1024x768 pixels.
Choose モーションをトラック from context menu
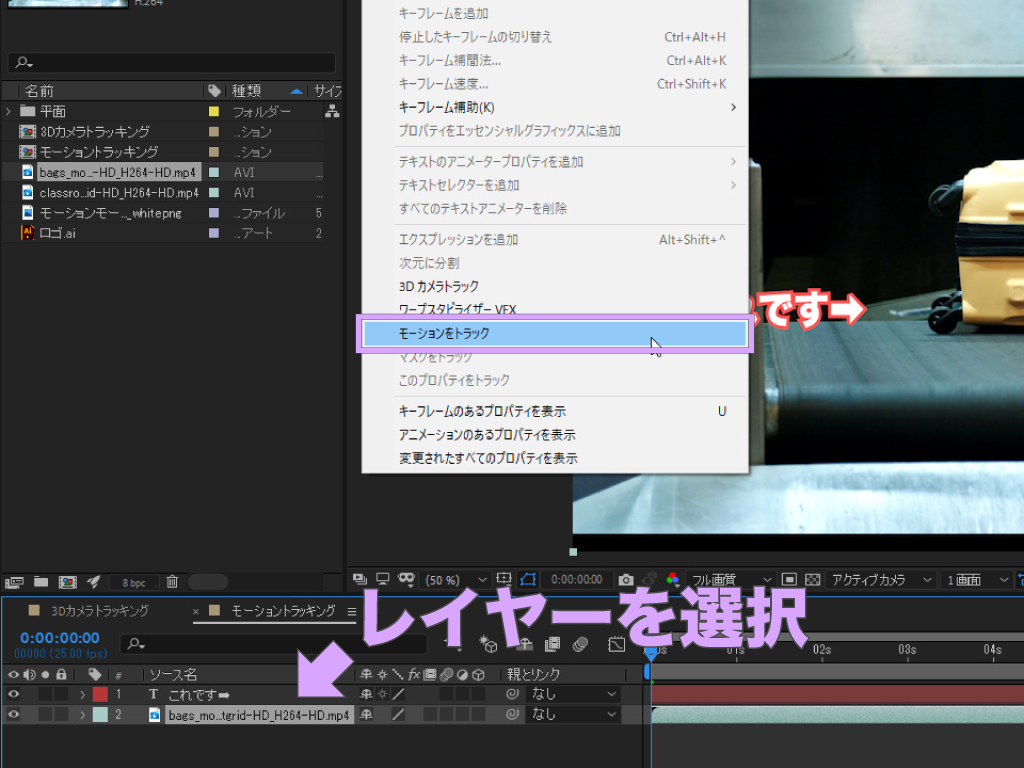coord(554,334)
